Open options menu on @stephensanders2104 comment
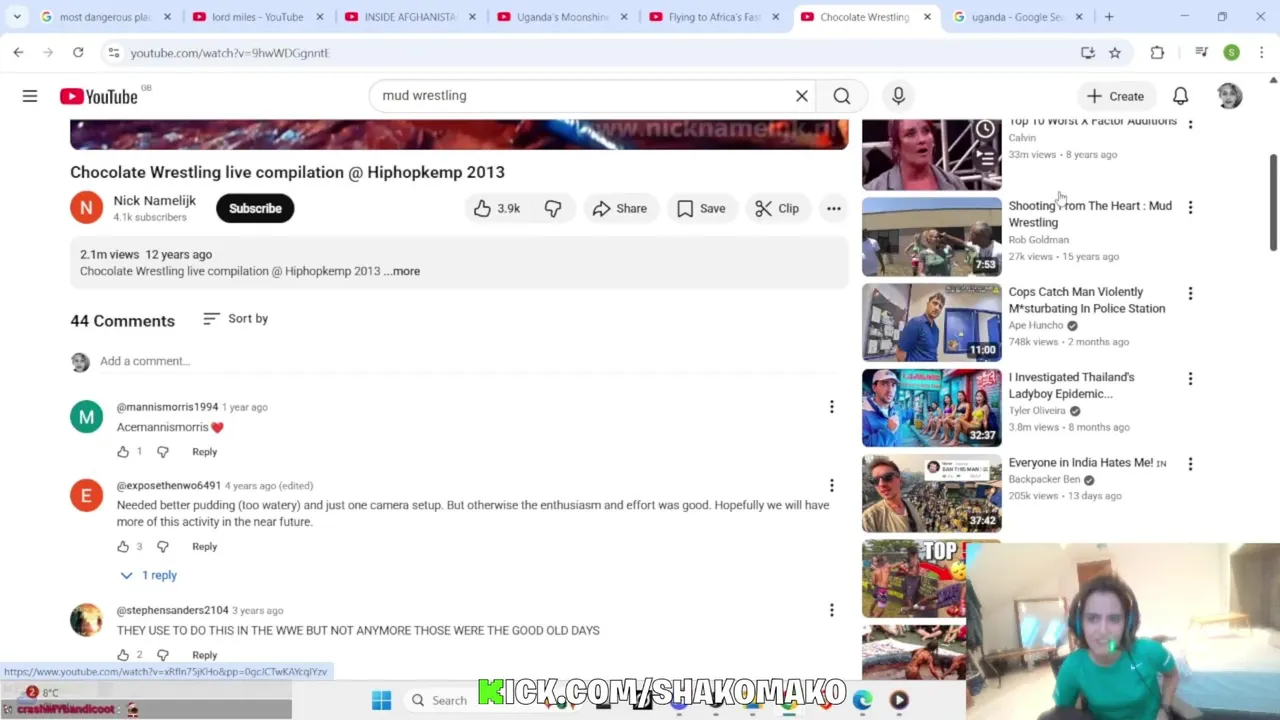The height and width of the screenshot is (720, 1280). point(831,610)
